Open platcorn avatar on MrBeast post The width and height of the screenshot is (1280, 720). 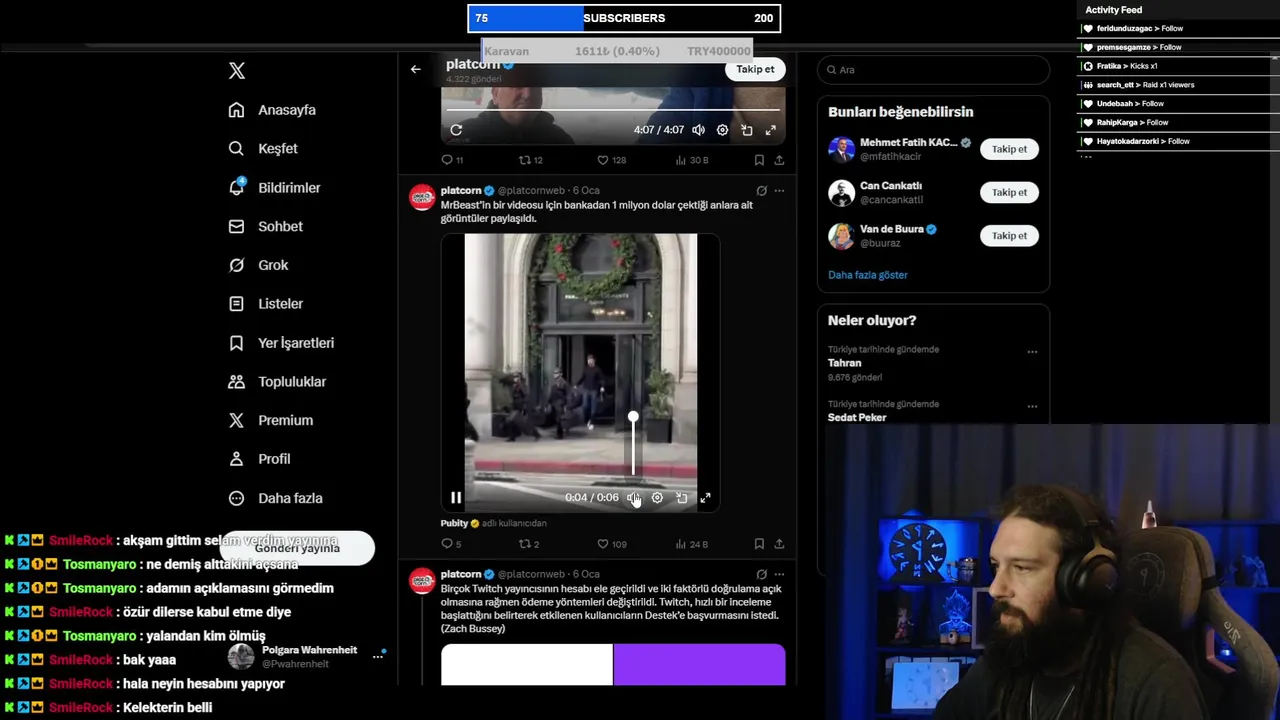tap(422, 197)
